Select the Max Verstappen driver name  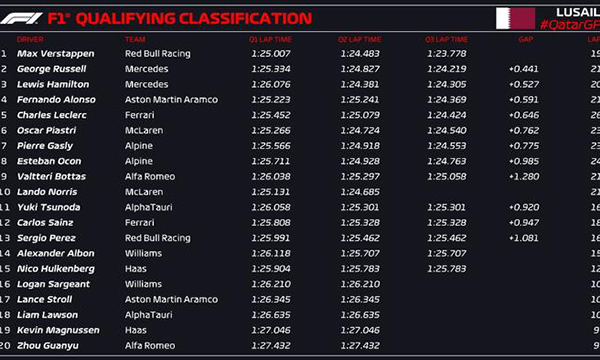pos(55,54)
